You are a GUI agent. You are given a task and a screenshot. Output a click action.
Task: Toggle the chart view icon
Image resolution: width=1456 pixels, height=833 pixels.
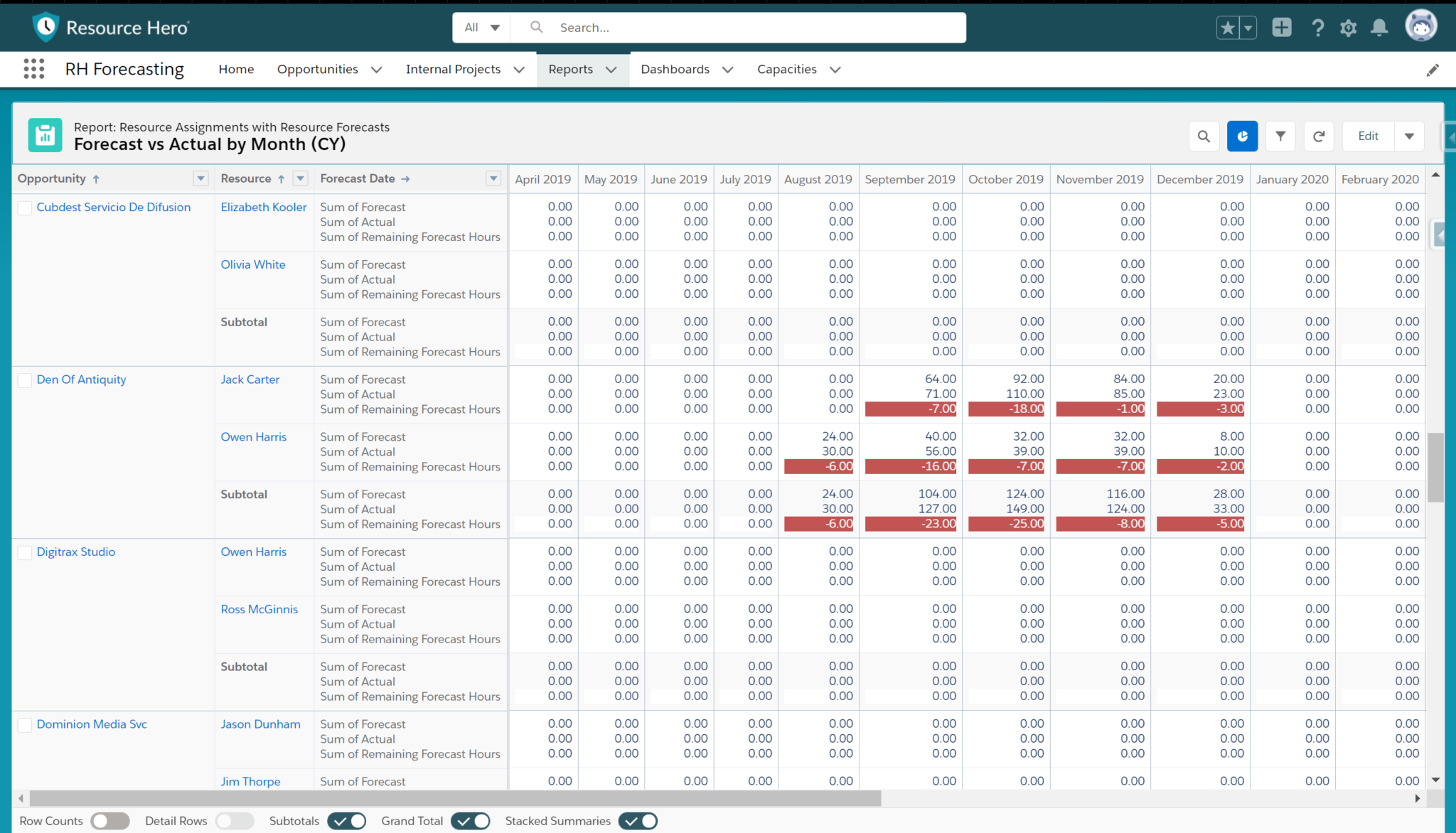click(1242, 136)
